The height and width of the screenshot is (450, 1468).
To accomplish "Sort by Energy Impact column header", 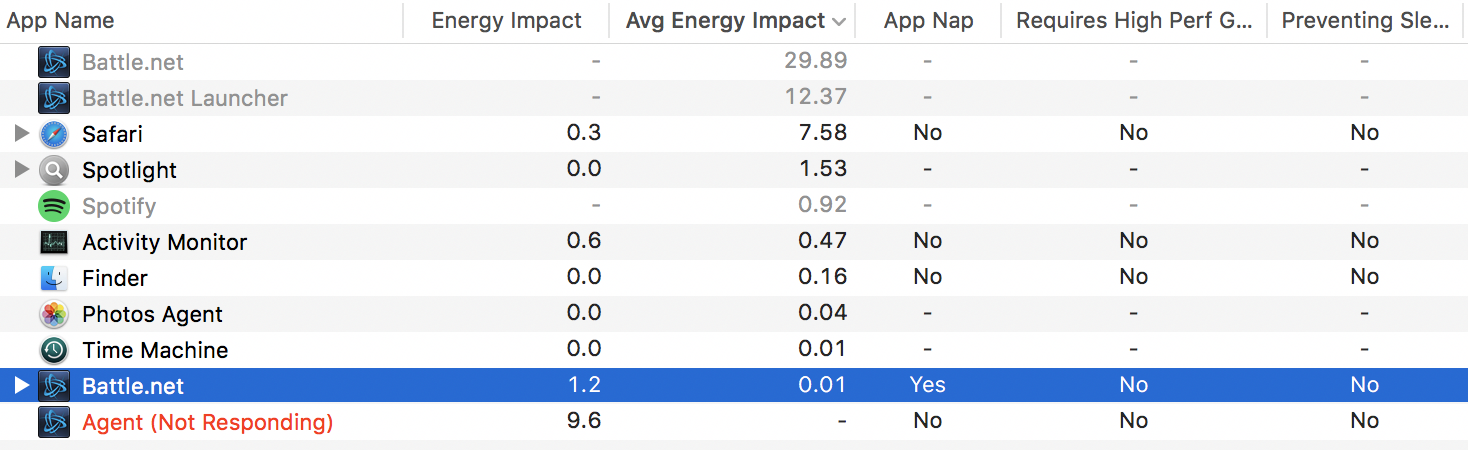I will point(506,21).
